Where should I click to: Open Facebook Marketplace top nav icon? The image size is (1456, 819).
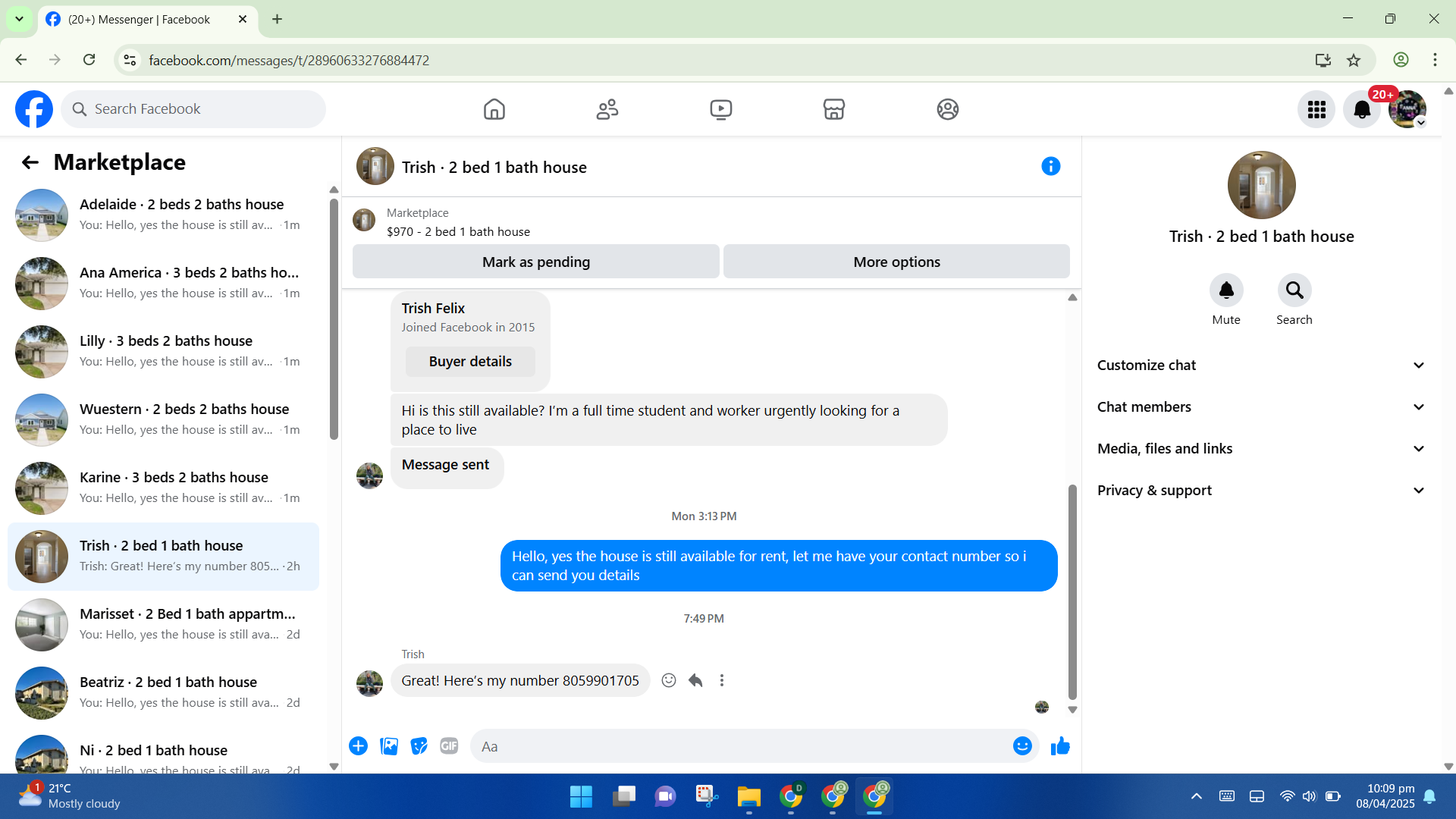[833, 109]
